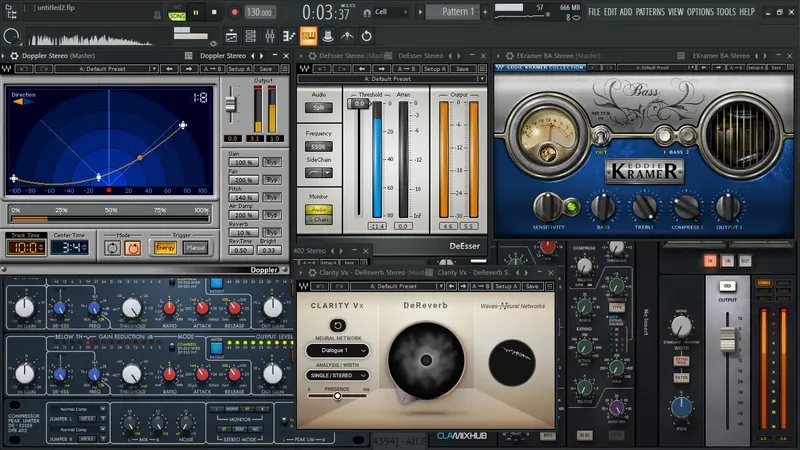Turn the Kramer Sensitivity knob
Viewport: 800px width, 450px height.
point(545,206)
